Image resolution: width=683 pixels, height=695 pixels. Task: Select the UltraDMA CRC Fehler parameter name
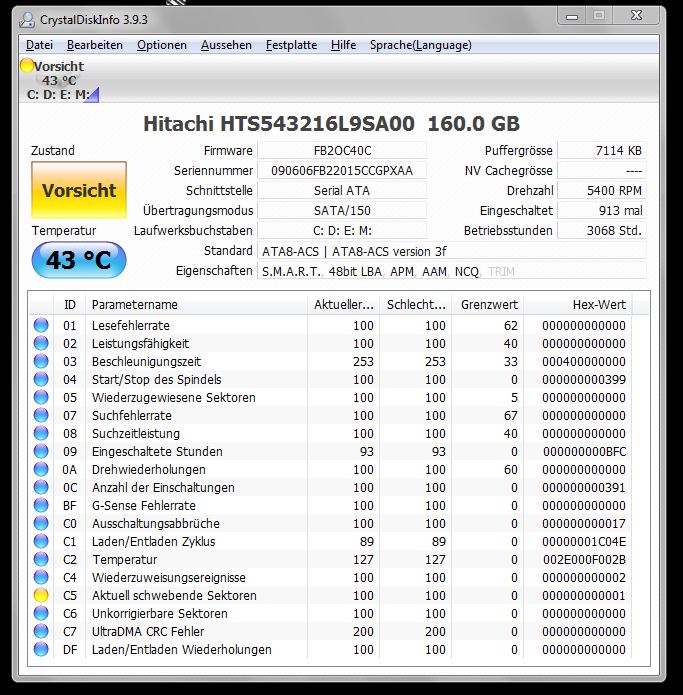tap(148, 632)
